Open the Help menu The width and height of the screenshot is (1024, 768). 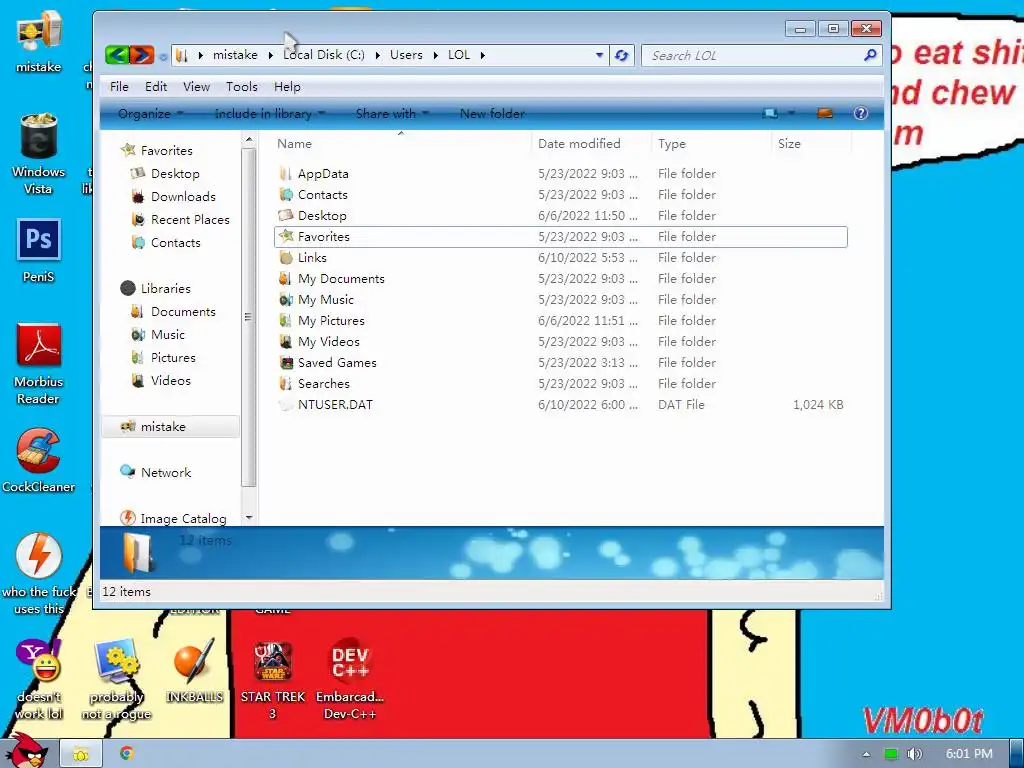tap(287, 87)
